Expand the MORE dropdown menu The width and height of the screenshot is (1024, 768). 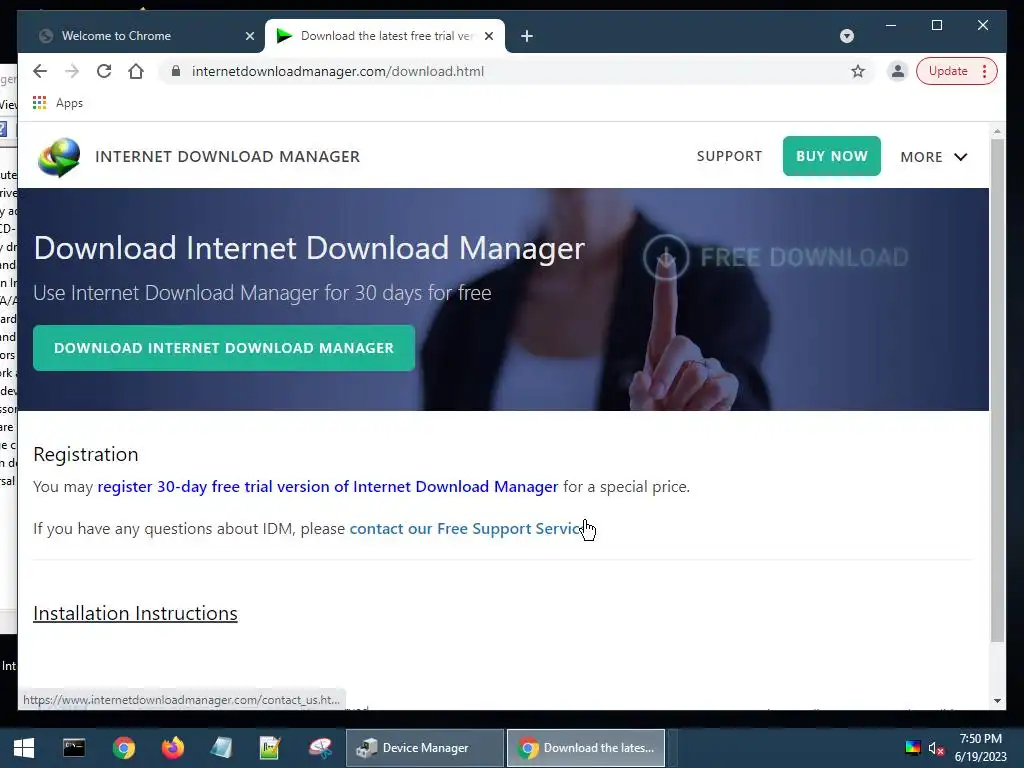coord(933,157)
